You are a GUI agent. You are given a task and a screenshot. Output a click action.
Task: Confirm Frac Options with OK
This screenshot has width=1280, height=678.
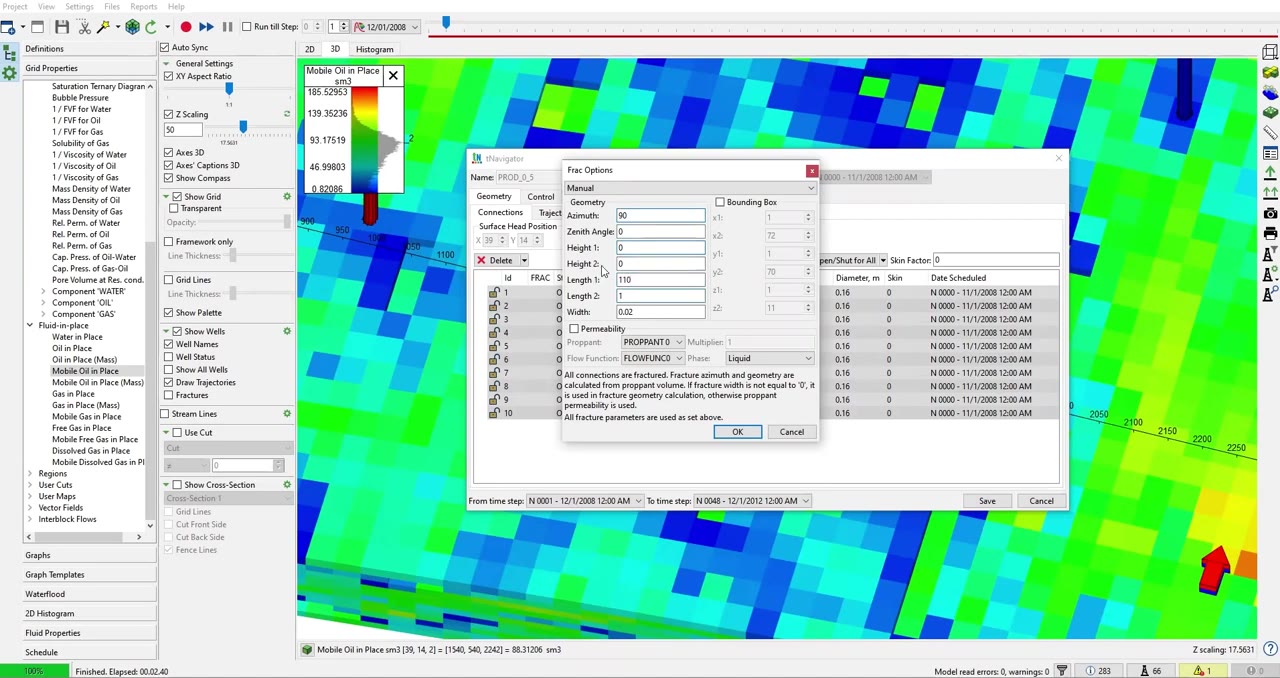737,431
